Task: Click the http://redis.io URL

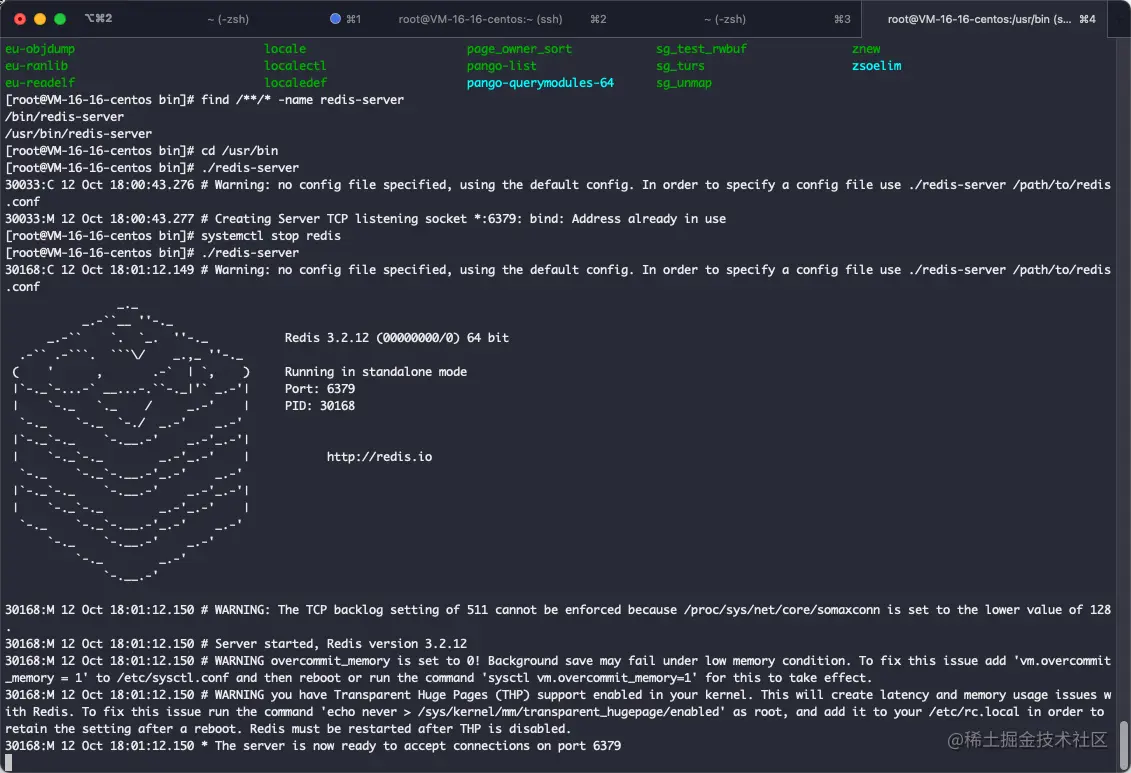Action: [x=379, y=456]
